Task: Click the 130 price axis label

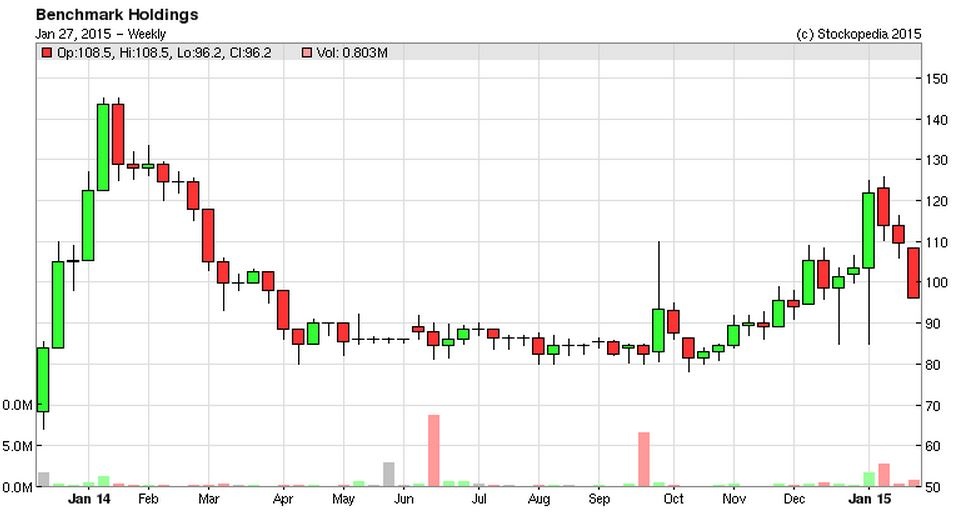Action: point(937,160)
